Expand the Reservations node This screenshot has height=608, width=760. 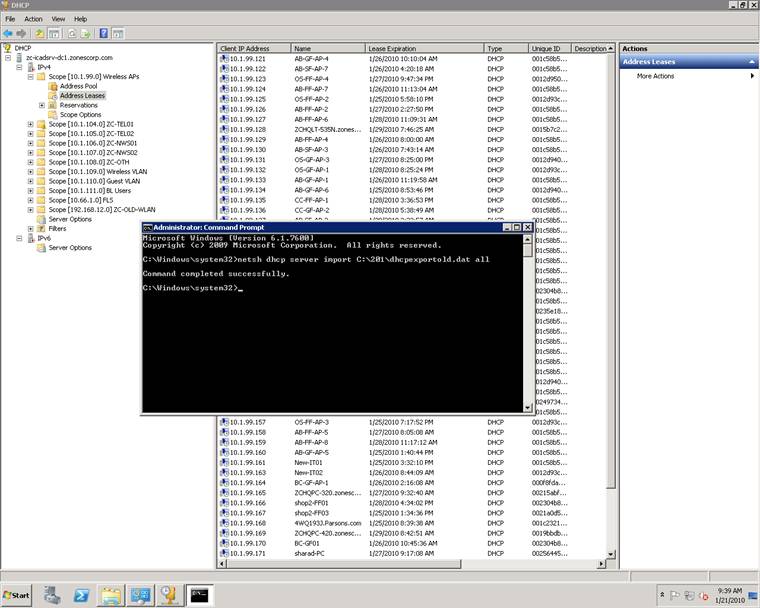[x=41, y=105]
